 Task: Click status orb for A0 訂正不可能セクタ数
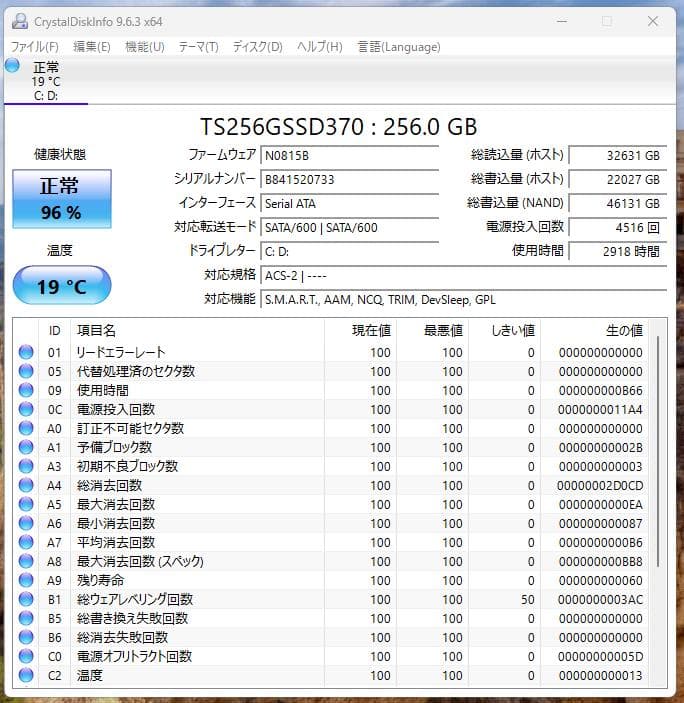point(26,428)
